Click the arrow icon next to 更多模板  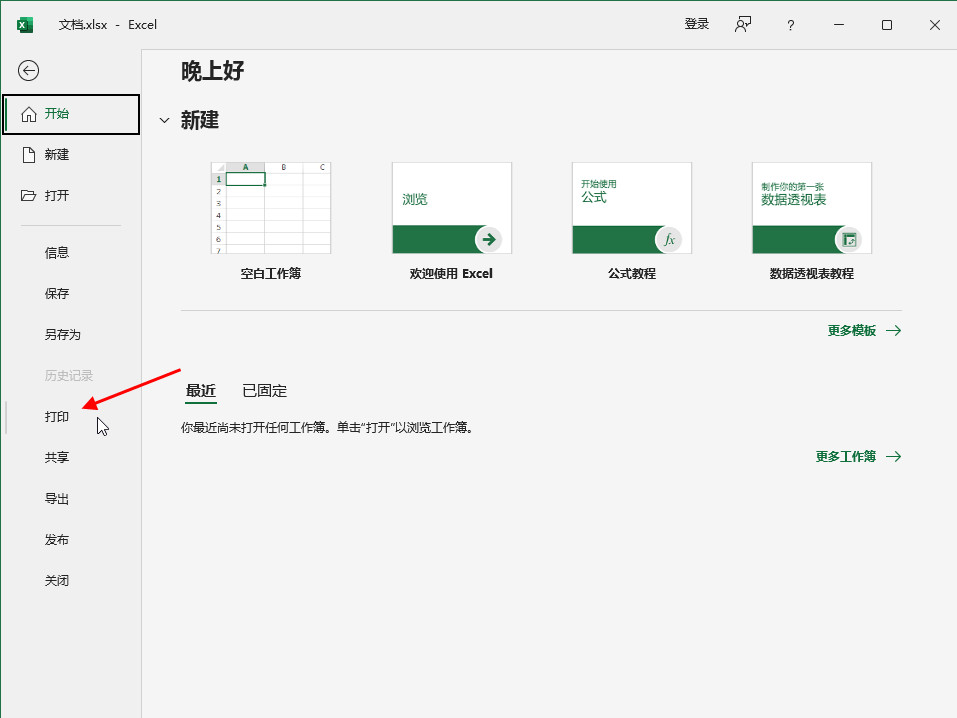click(894, 331)
